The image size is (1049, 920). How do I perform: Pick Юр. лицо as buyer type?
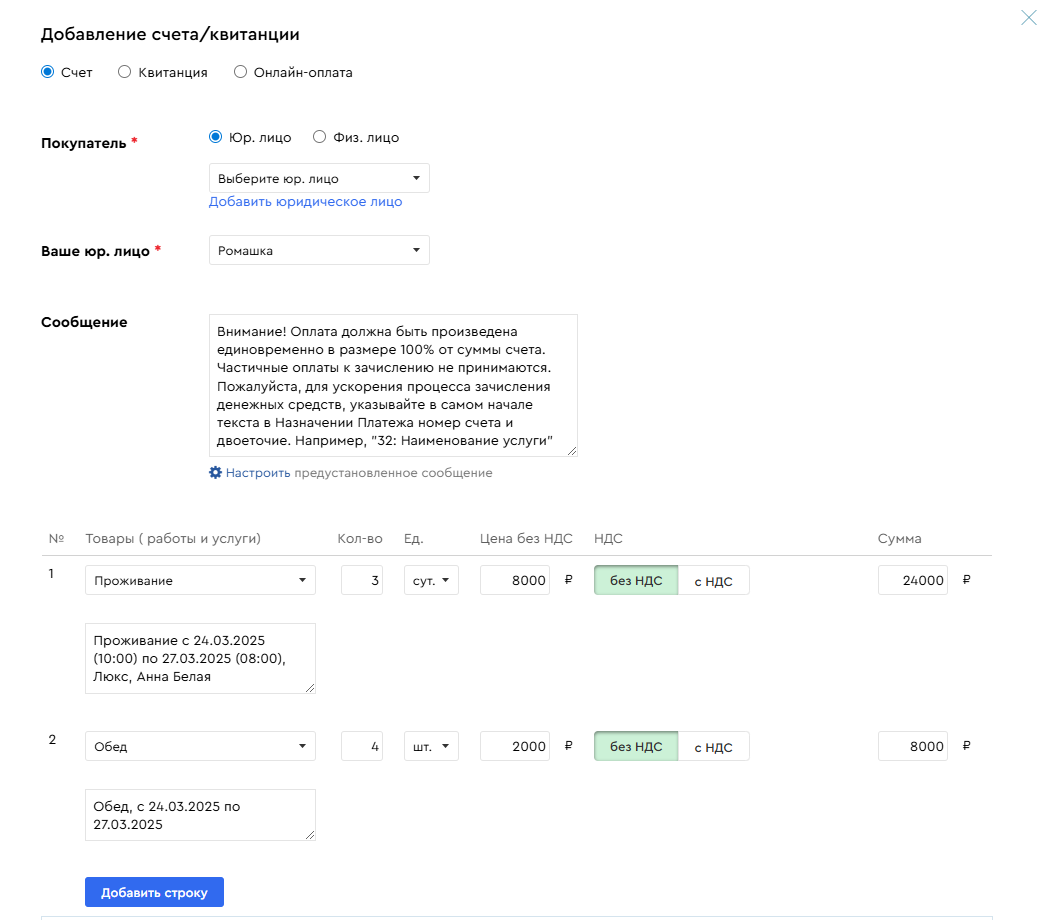[x=215, y=136]
